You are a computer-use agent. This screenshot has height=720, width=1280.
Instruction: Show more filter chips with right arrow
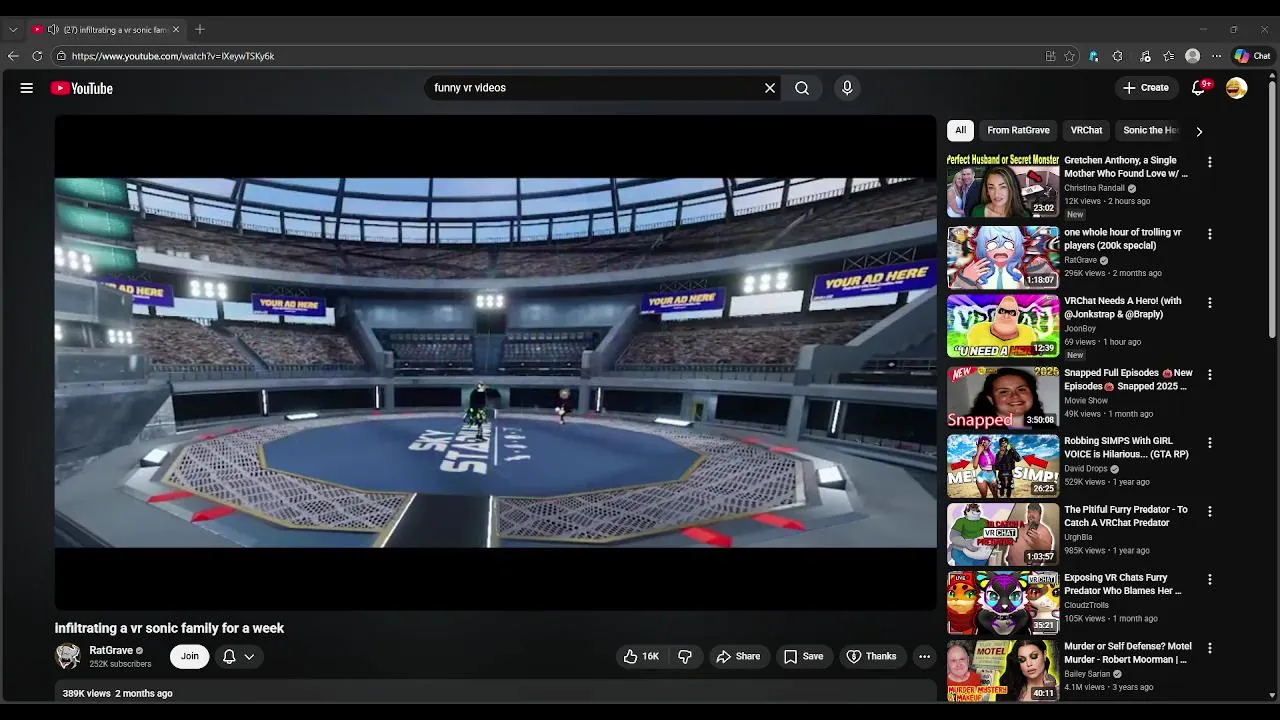point(1199,131)
